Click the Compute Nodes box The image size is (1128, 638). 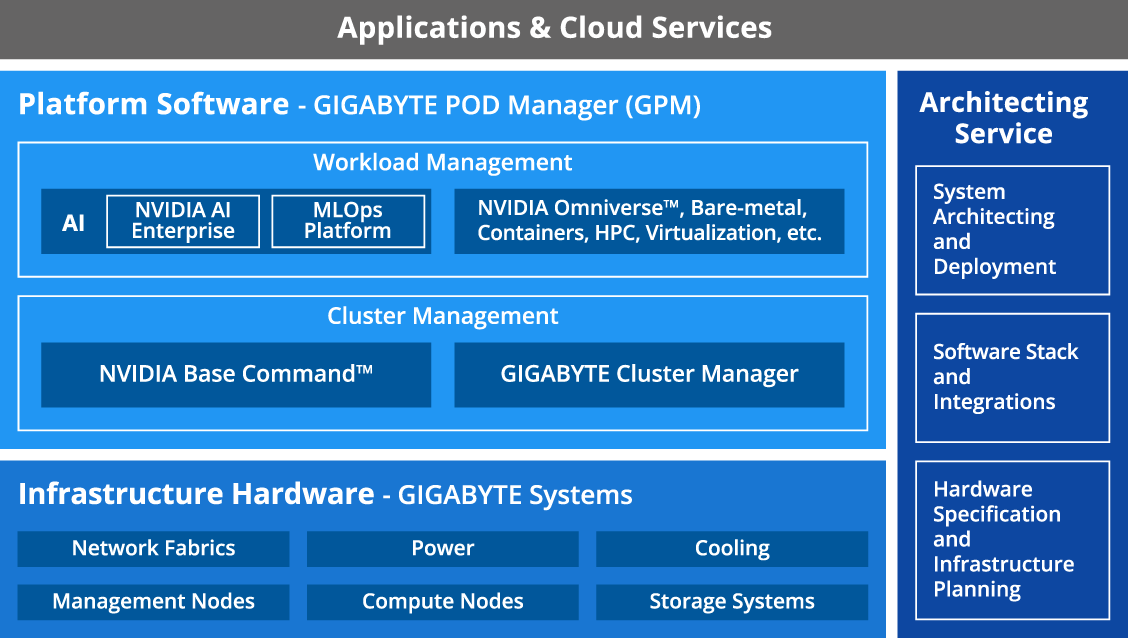442,602
